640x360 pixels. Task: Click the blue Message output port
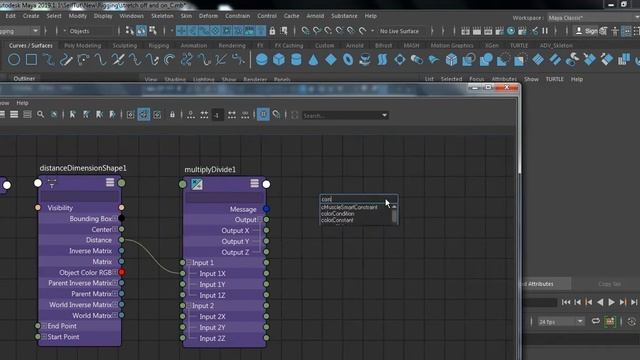(266, 209)
